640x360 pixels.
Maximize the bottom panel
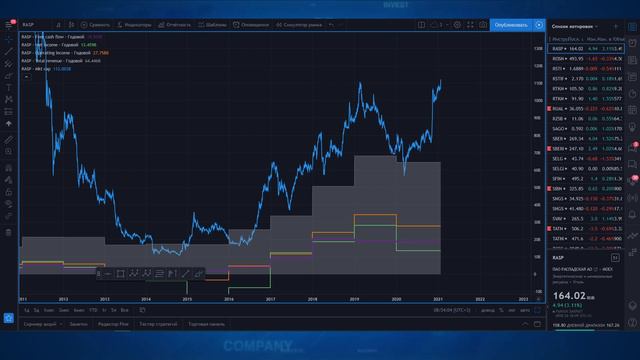tap(538, 324)
